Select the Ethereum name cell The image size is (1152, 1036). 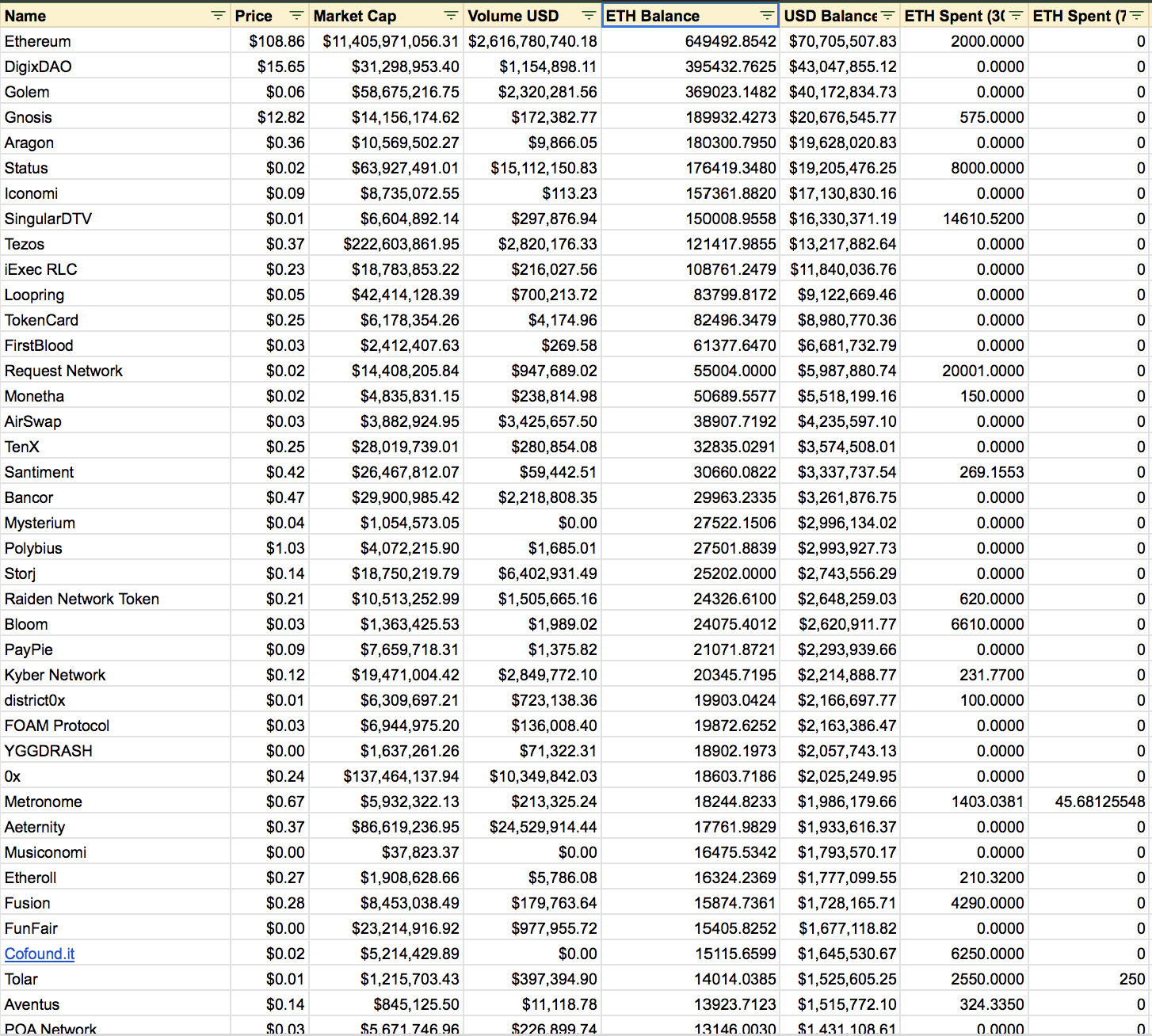tap(38, 41)
